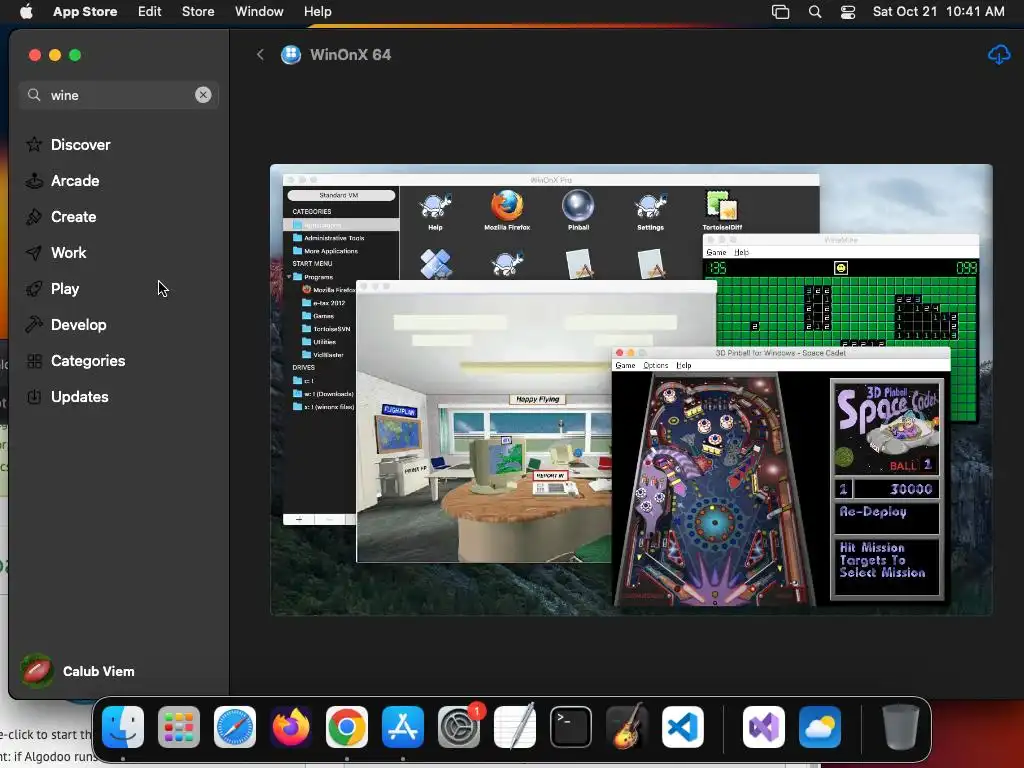The image size is (1024, 768).
Task: Open the Apple menu
Action: click(x=26, y=11)
